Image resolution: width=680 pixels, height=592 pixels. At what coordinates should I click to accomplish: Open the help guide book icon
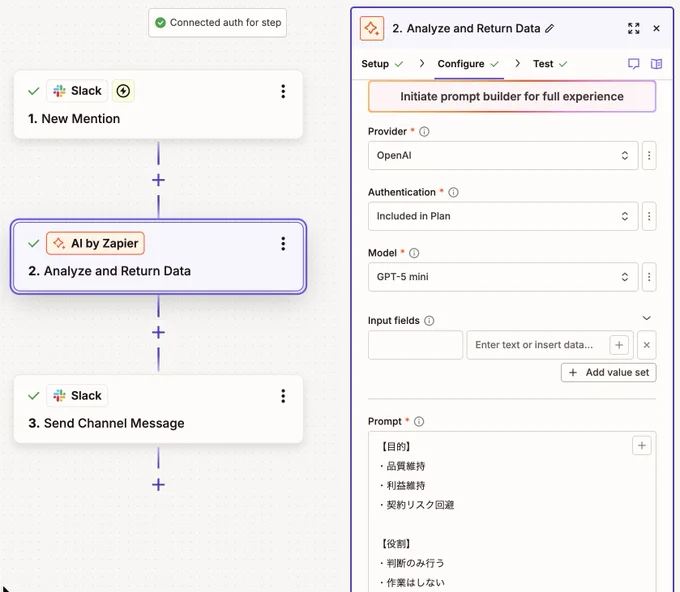pos(656,64)
